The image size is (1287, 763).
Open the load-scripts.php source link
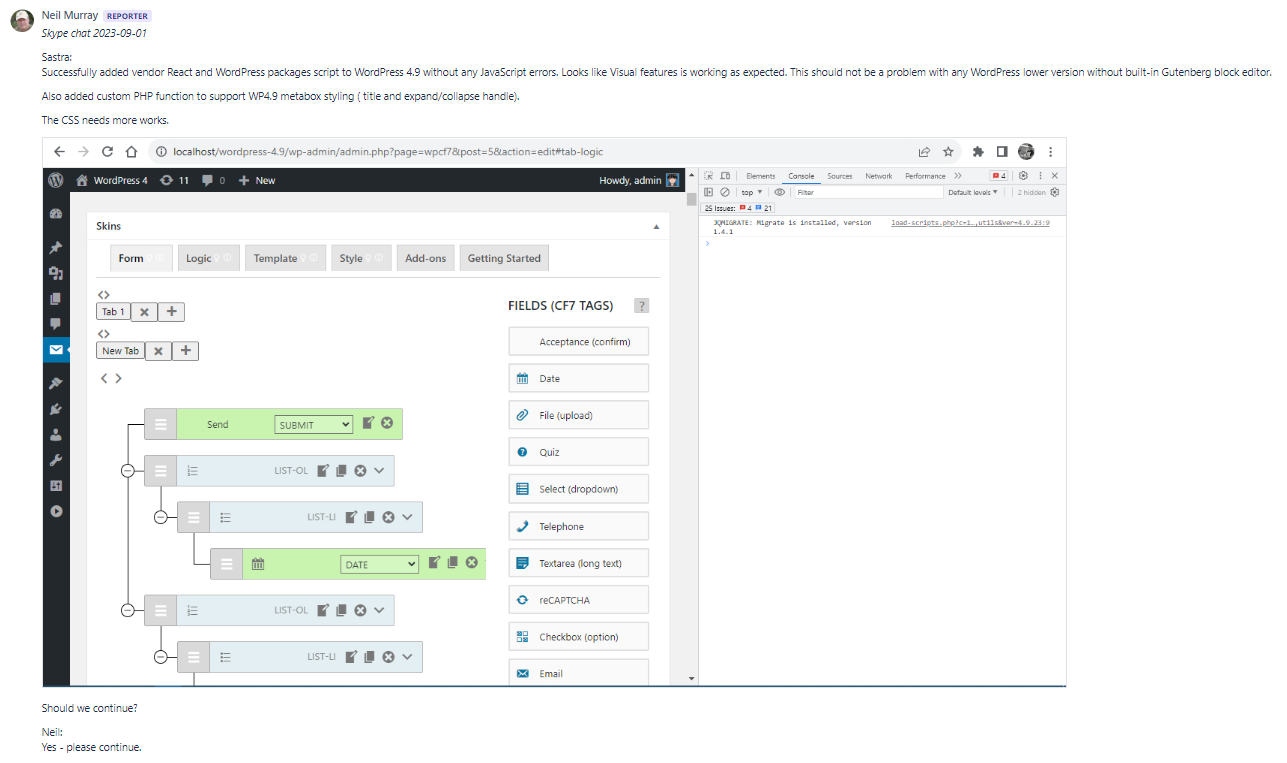tap(970, 223)
